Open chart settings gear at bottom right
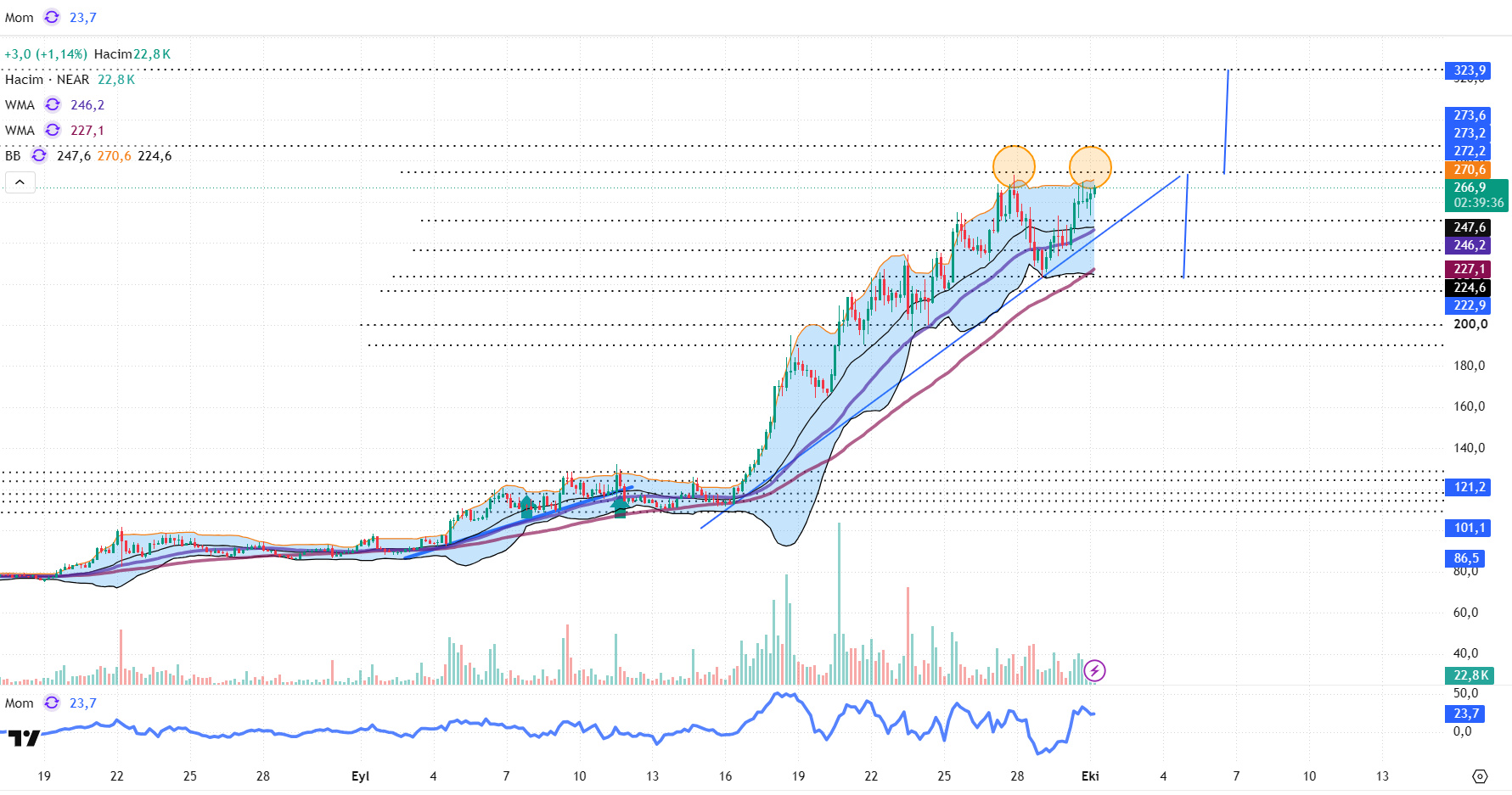Screen dimensions: 1512x795 1480,776
